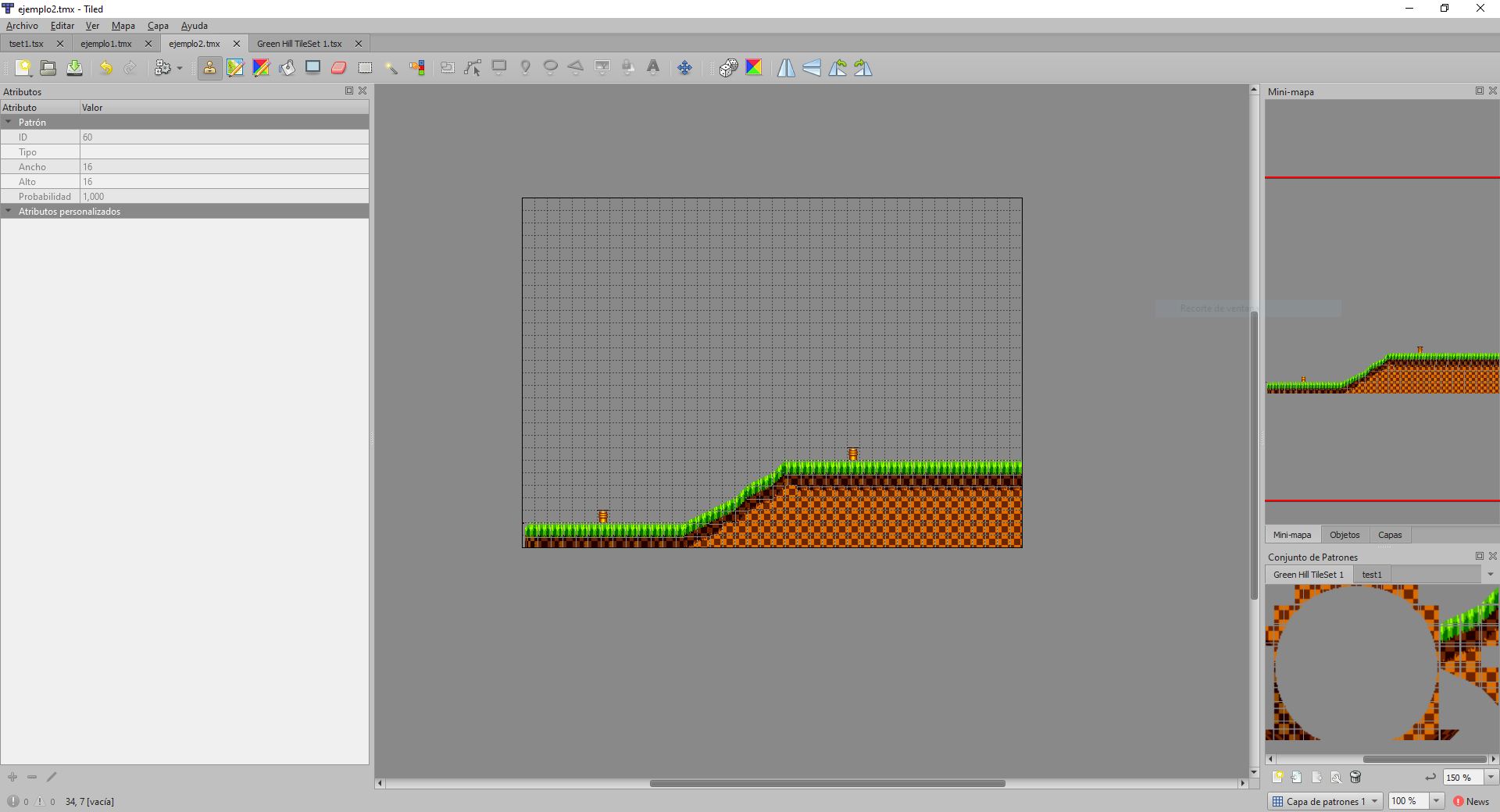Select the Magic Wand tool
This screenshot has width=1500, height=812.
coord(391,68)
